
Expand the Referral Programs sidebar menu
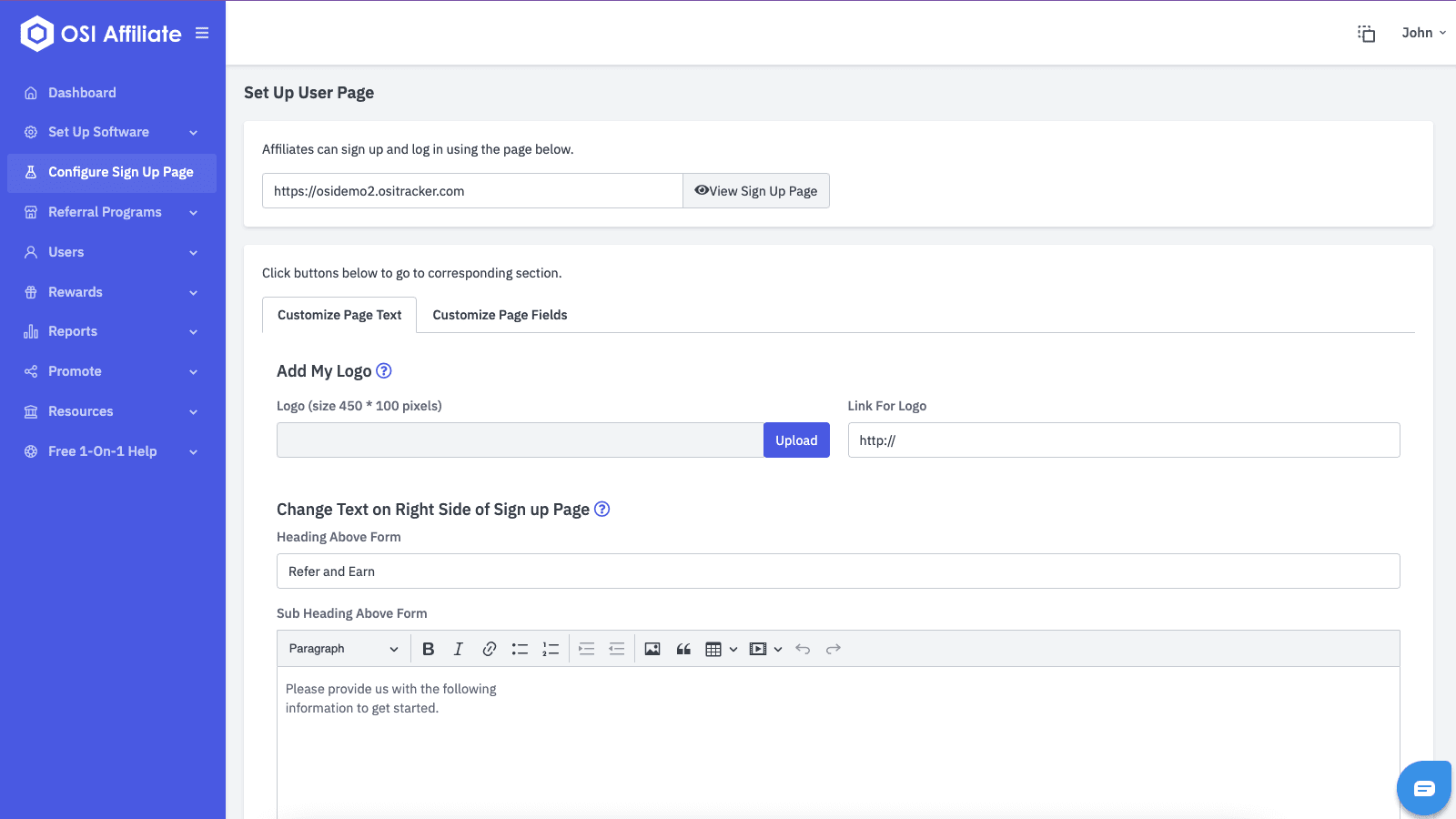pyautogui.click(x=111, y=212)
